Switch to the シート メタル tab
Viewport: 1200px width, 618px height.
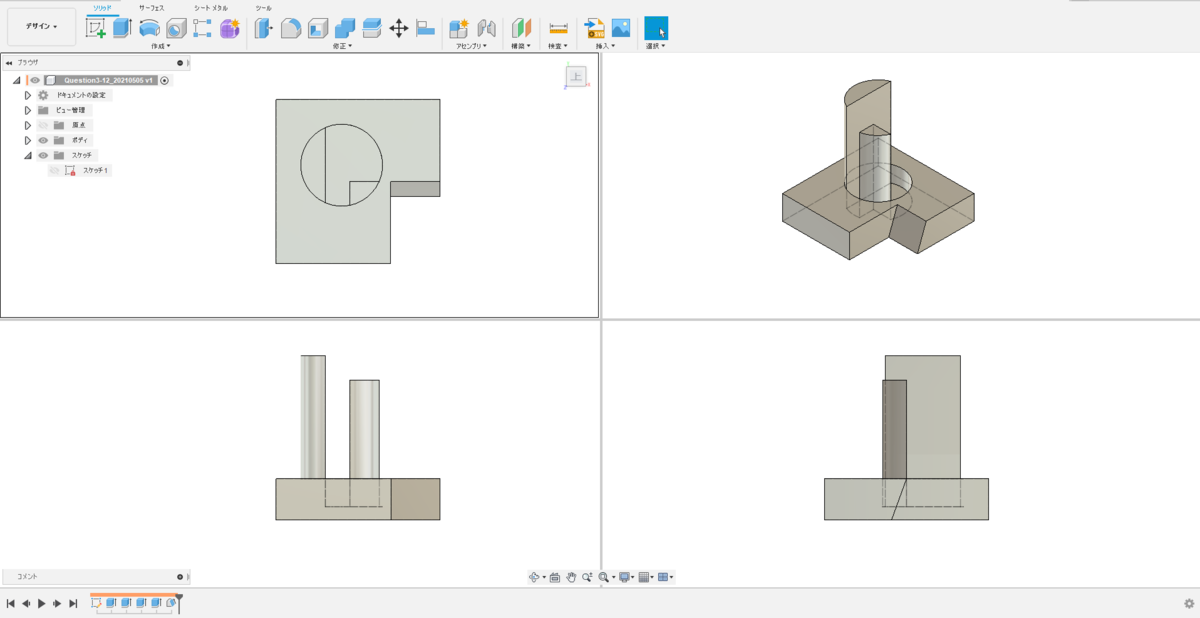tap(211, 8)
